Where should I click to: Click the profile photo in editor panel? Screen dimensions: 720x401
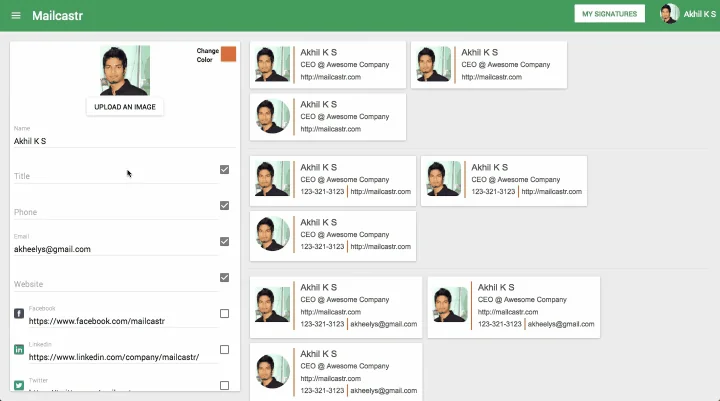[x=125, y=70]
